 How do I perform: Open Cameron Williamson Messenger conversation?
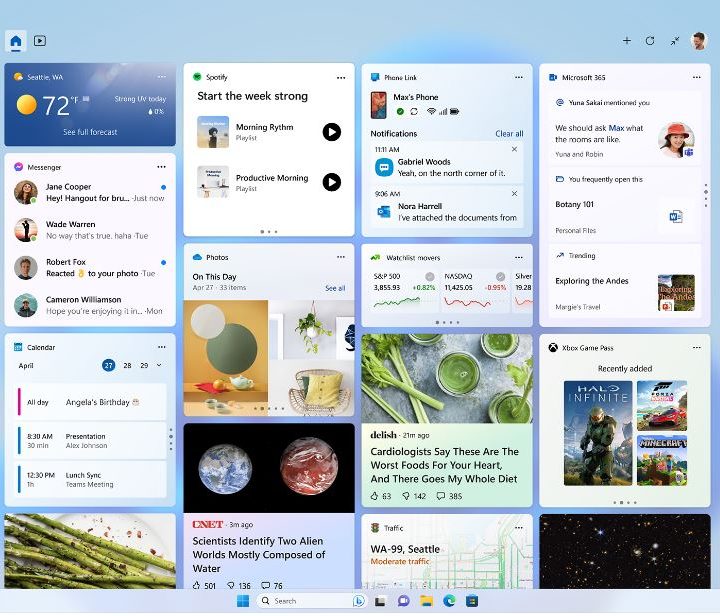(90, 305)
